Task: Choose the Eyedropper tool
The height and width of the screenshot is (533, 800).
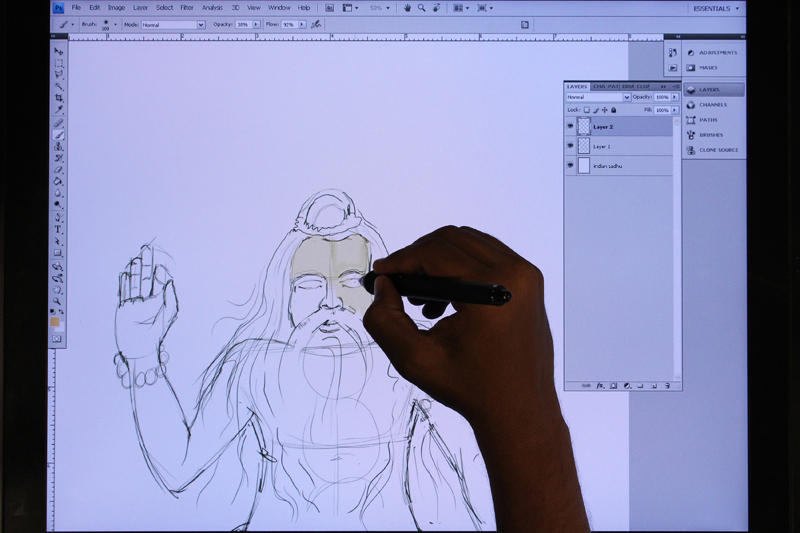Action: point(58,110)
